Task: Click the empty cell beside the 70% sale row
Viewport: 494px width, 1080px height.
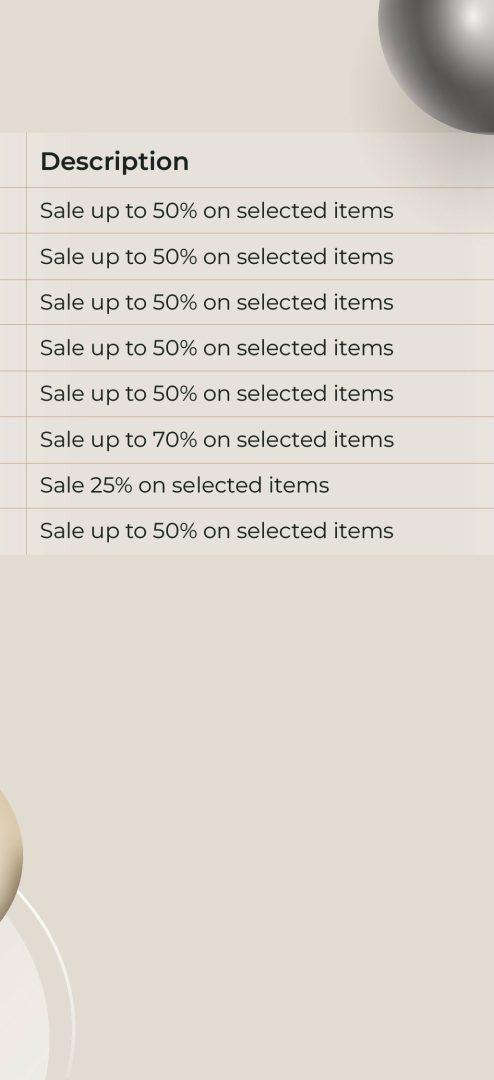Action: [x=13, y=439]
